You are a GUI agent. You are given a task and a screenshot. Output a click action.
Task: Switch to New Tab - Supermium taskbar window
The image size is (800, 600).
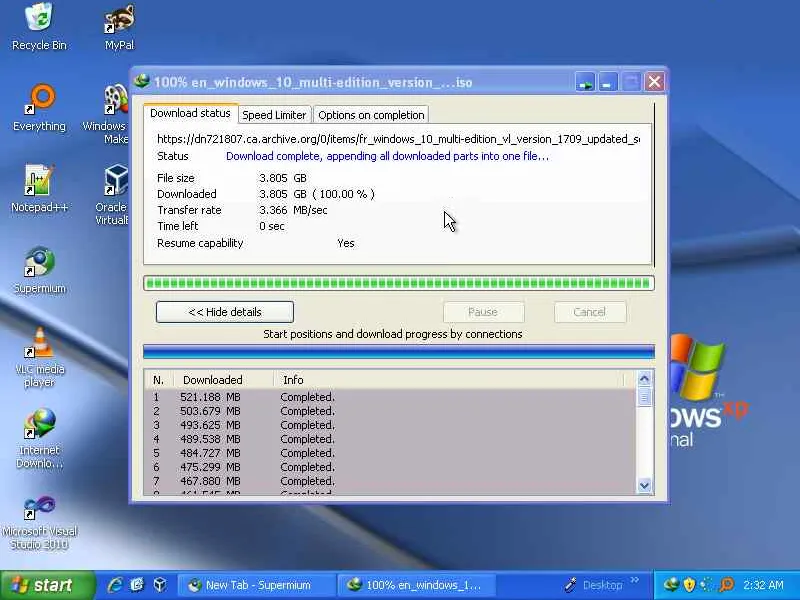point(256,585)
